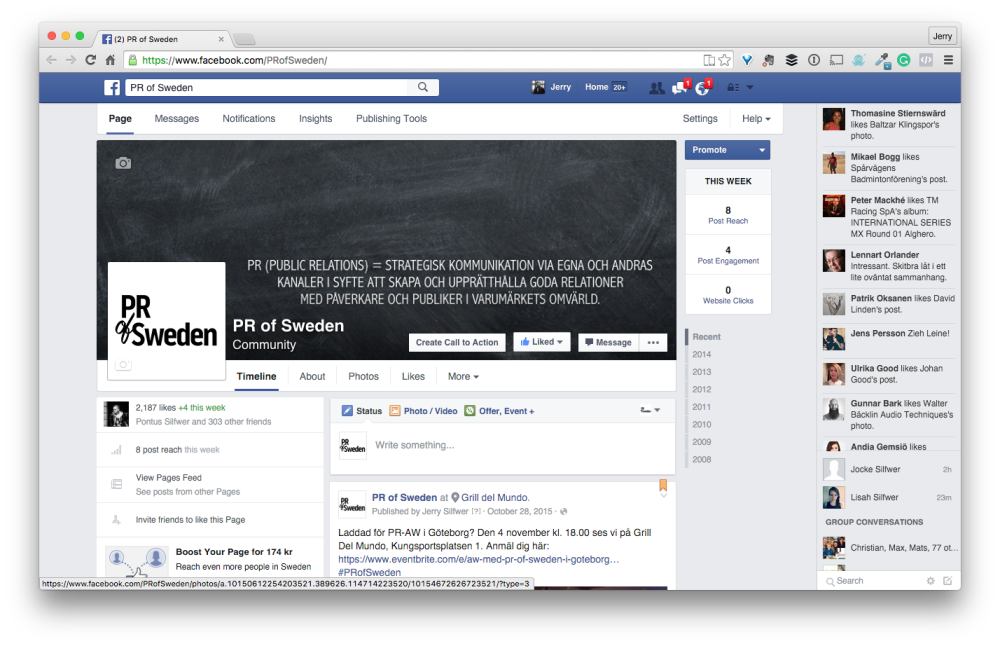Reload the page with refresh icon
This screenshot has height=646, width=1000.
click(91, 60)
